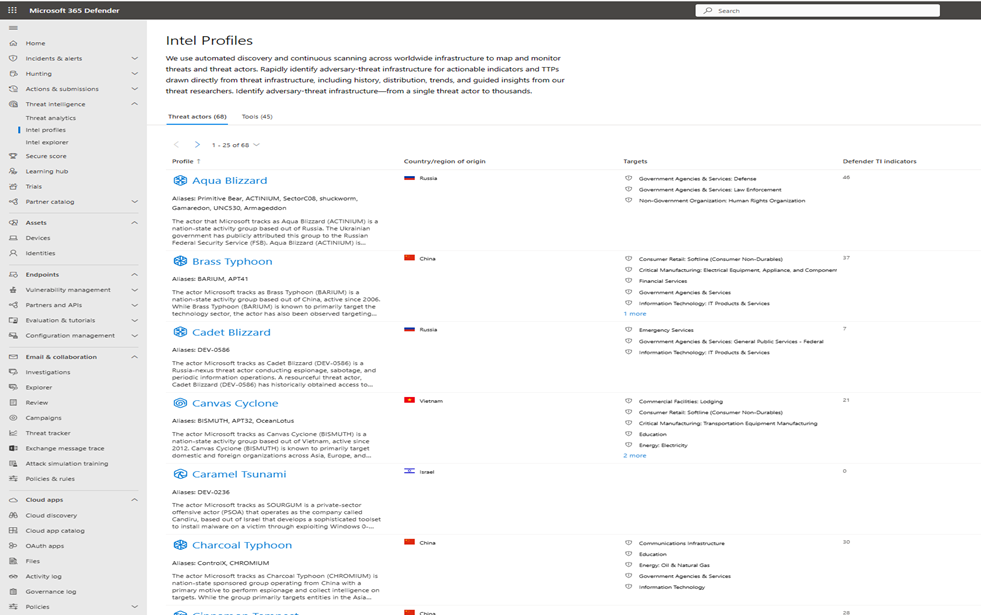The width and height of the screenshot is (981, 615).
Task: Click the Activity log glasses icon
Action: pos(13,576)
